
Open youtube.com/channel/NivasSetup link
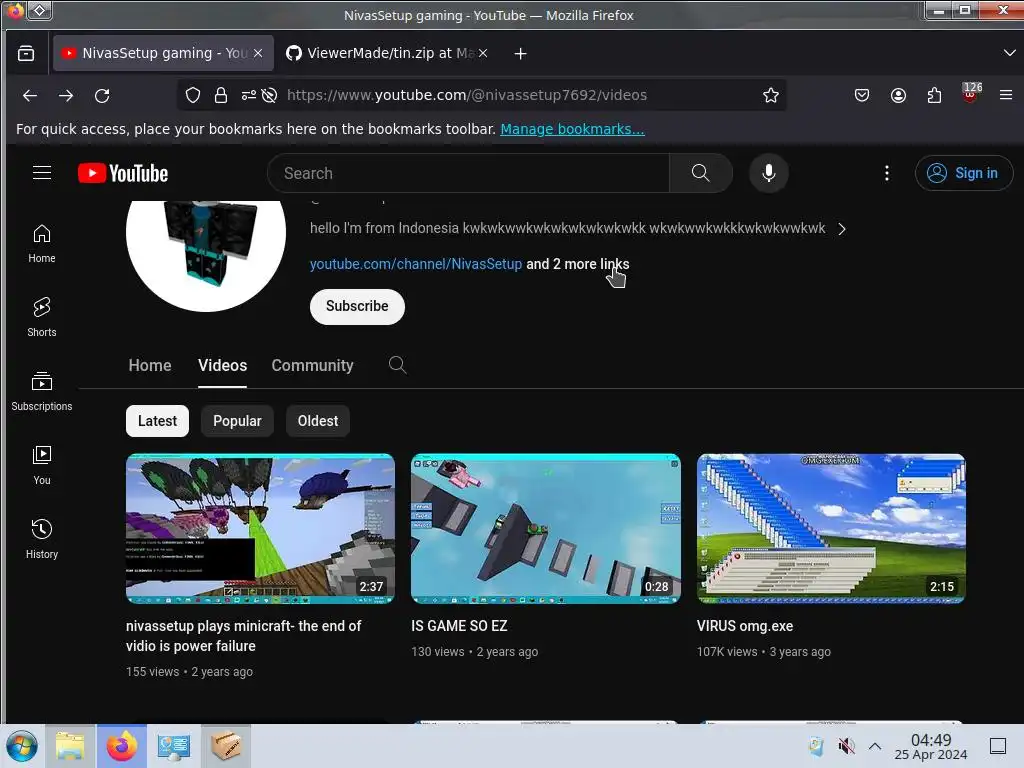click(x=416, y=264)
